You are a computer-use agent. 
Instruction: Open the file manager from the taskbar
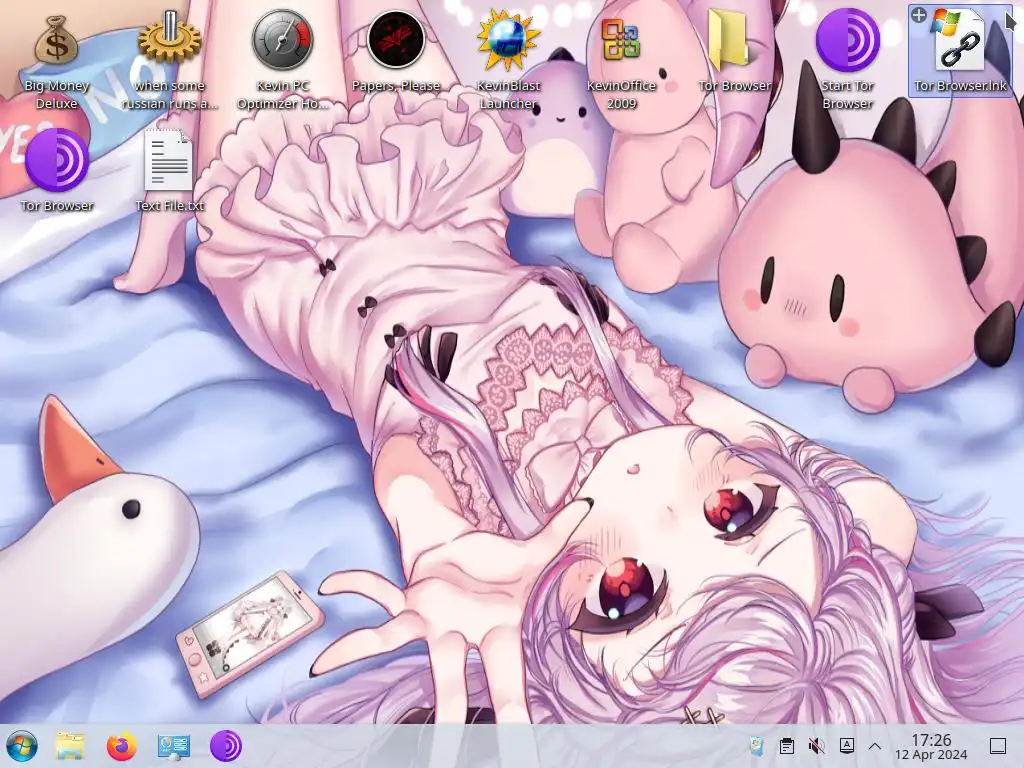[x=70, y=746]
